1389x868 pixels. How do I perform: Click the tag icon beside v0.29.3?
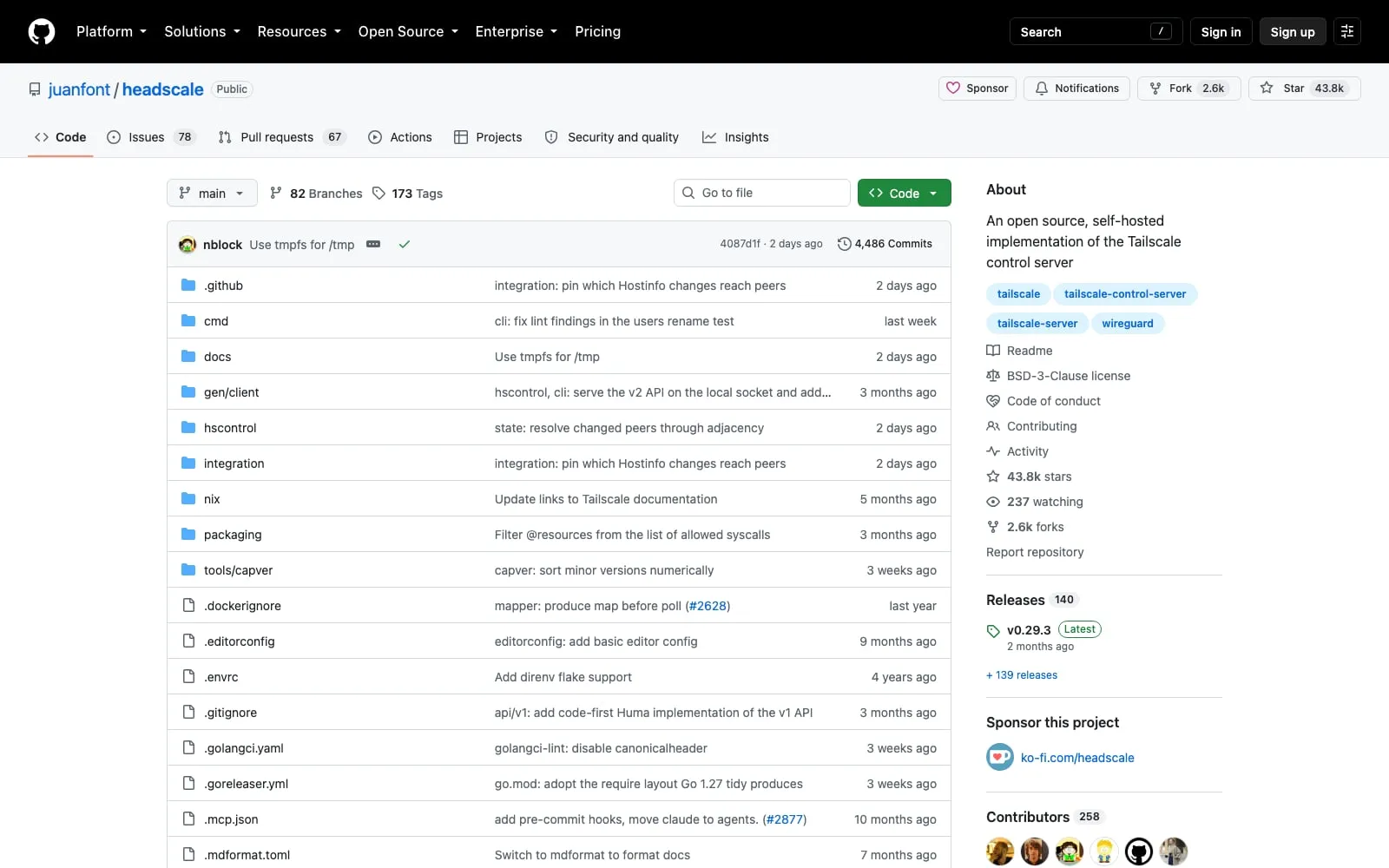click(993, 631)
